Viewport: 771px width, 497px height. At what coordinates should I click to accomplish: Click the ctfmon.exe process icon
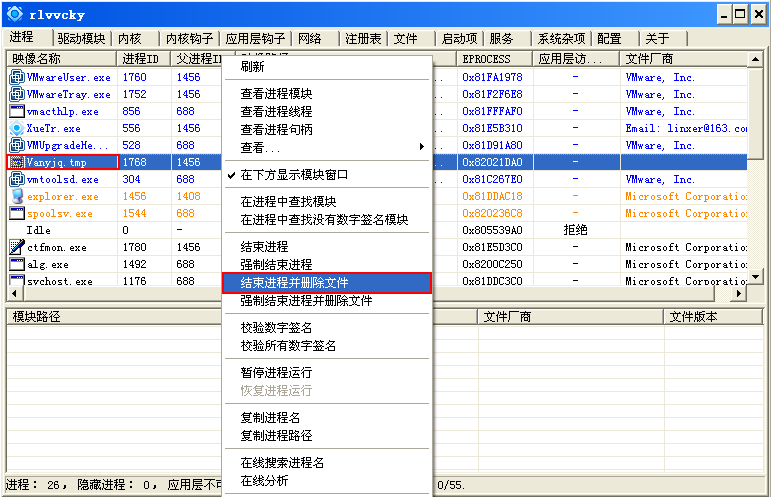[16, 247]
